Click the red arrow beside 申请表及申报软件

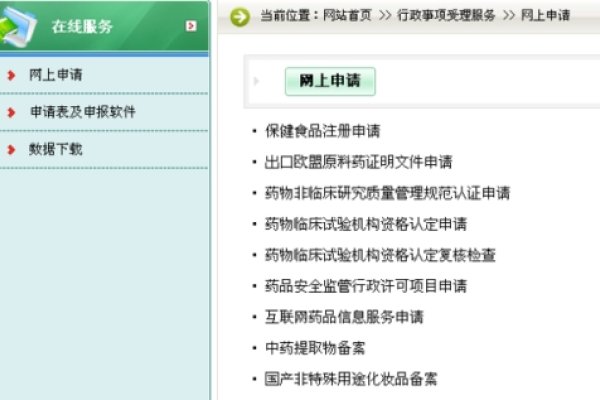(11, 113)
